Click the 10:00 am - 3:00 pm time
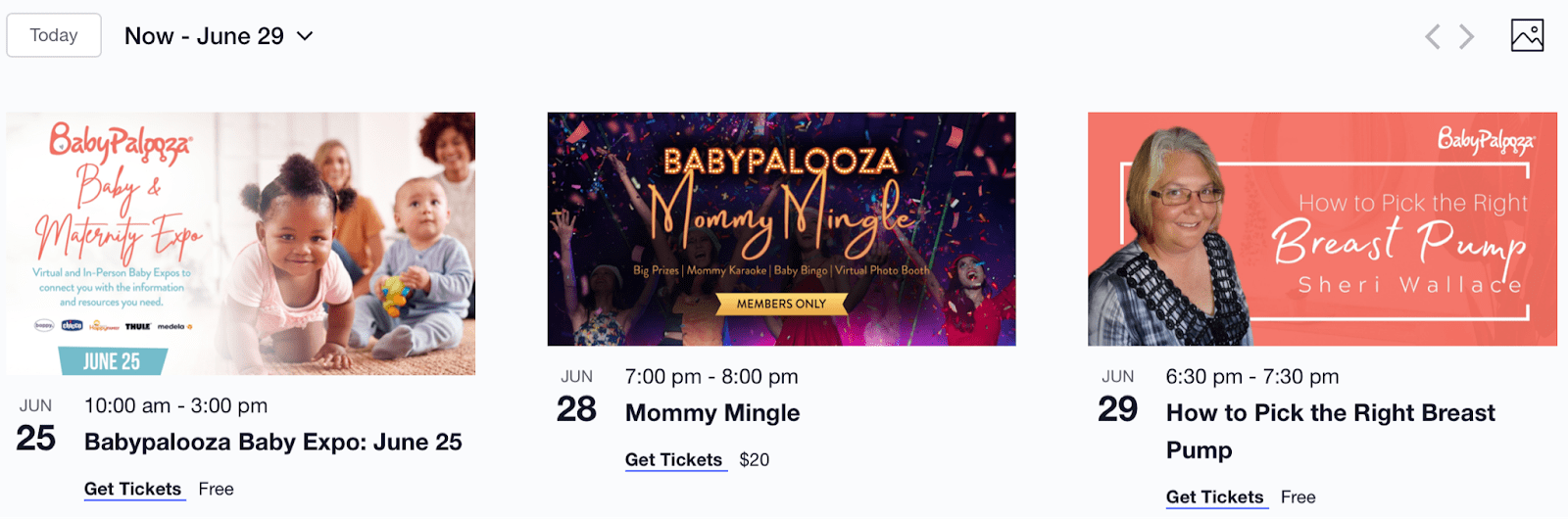 point(175,405)
